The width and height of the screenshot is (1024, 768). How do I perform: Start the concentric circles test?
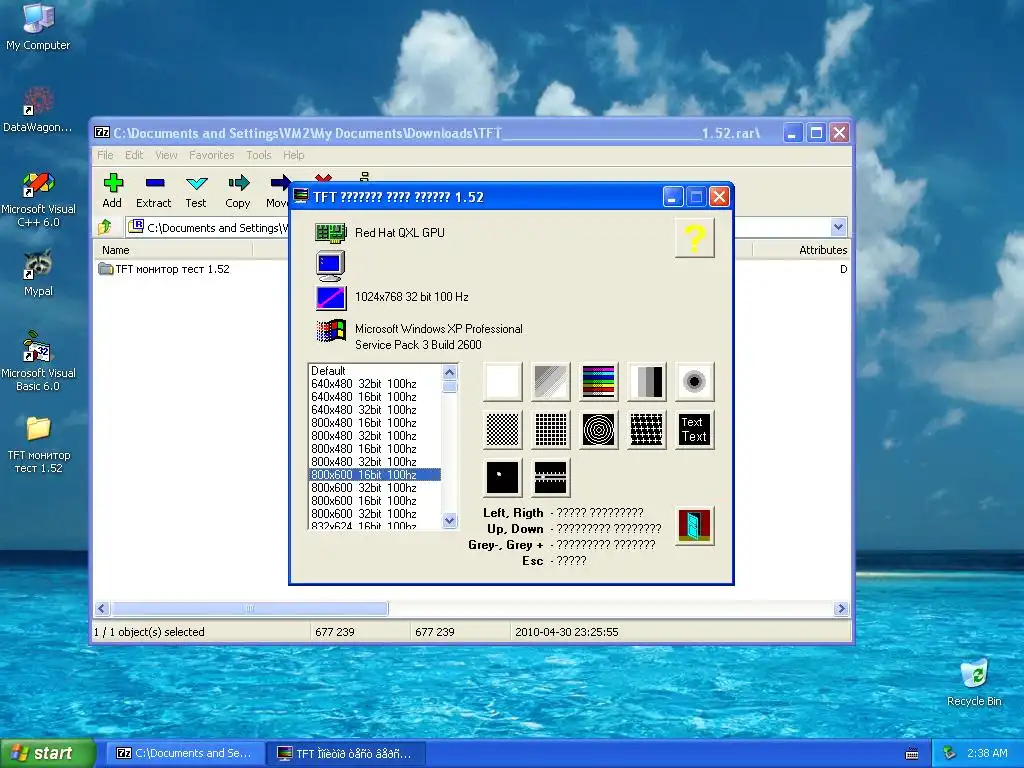(x=598, y=430)
